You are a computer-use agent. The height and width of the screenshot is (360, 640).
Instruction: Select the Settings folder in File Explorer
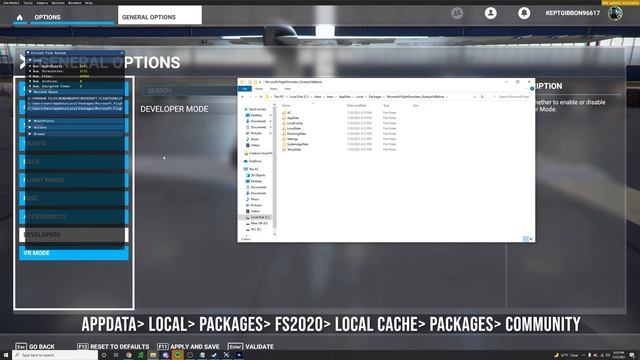[x=292, y=139]
